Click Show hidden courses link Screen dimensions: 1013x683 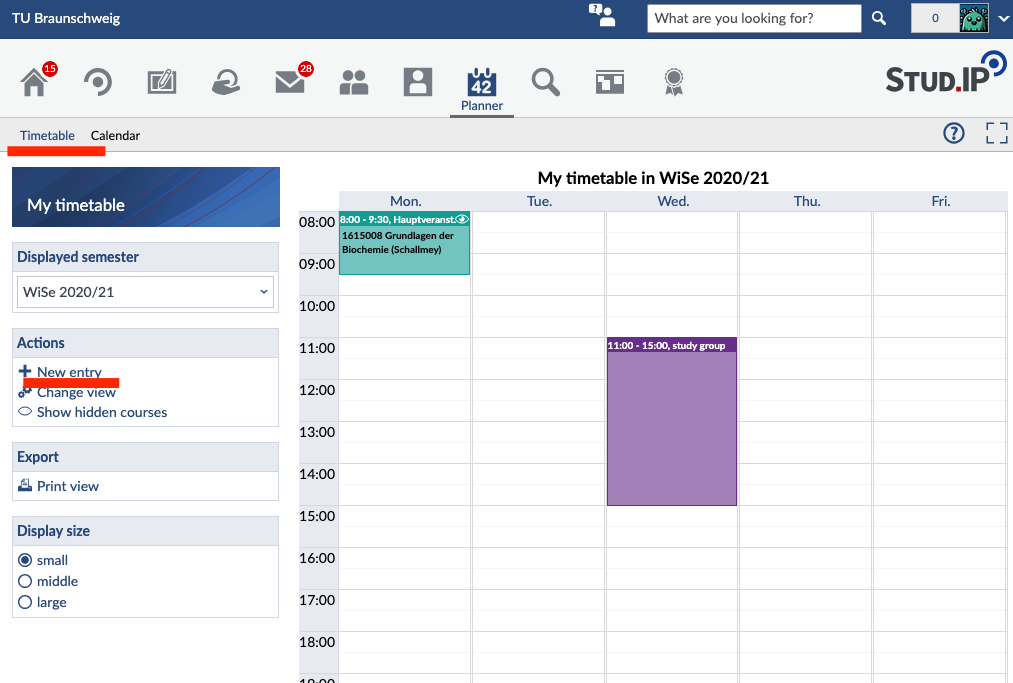(102, 412)
